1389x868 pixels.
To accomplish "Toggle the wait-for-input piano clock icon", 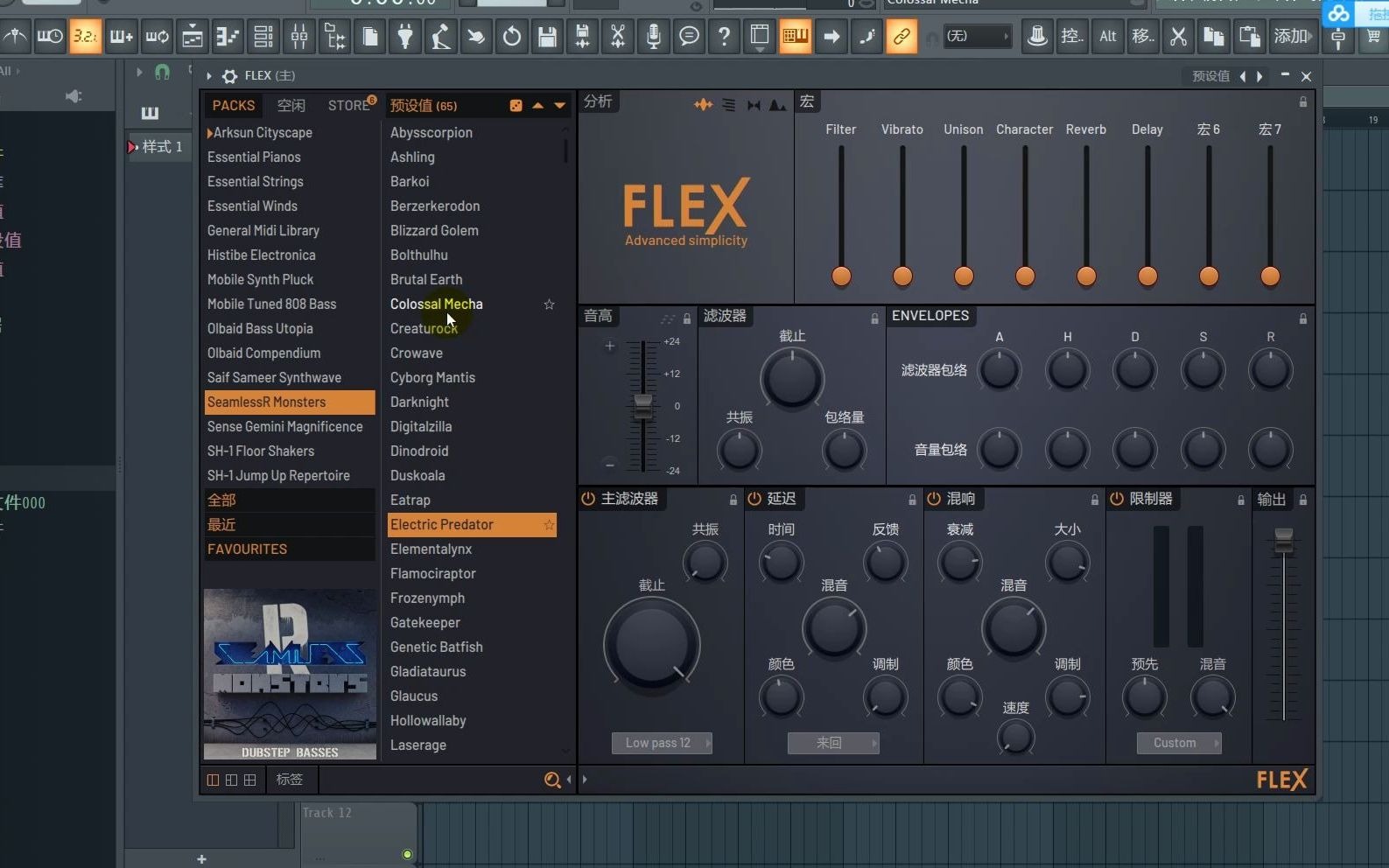I will click(50, 37).
